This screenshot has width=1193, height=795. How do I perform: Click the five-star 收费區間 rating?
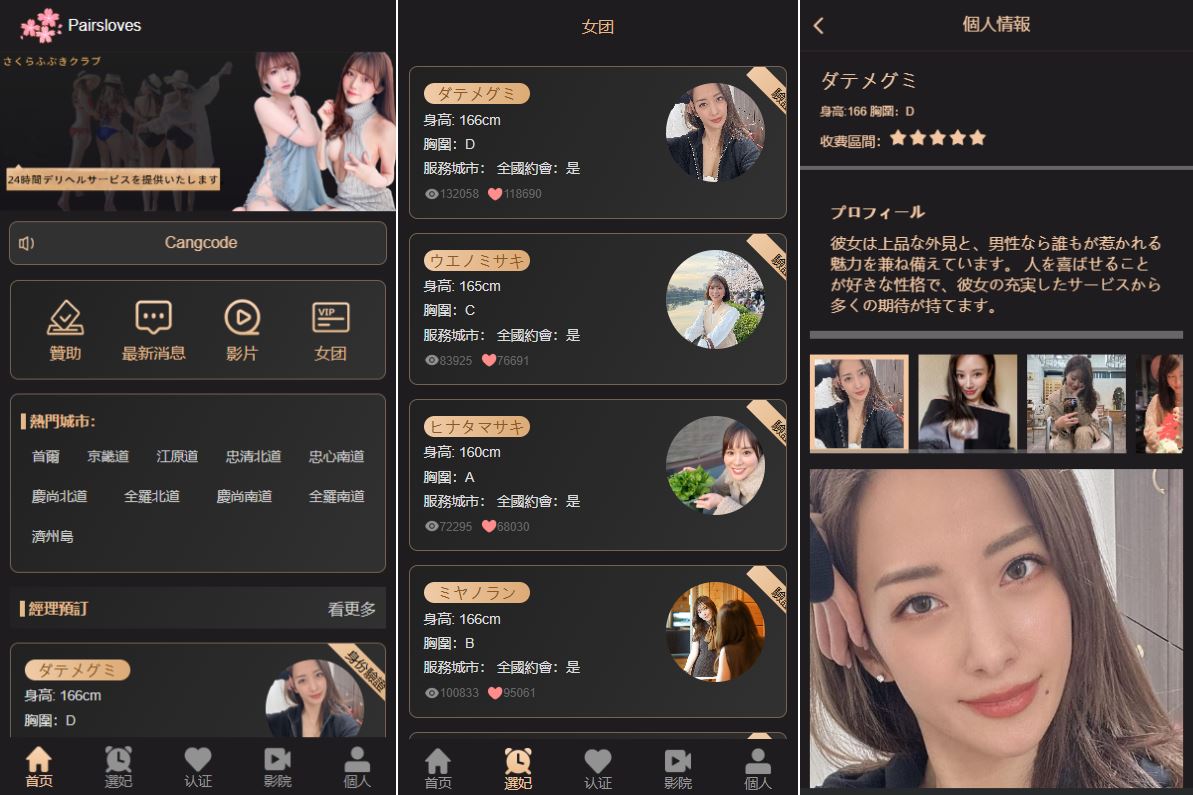pos(937,138)
